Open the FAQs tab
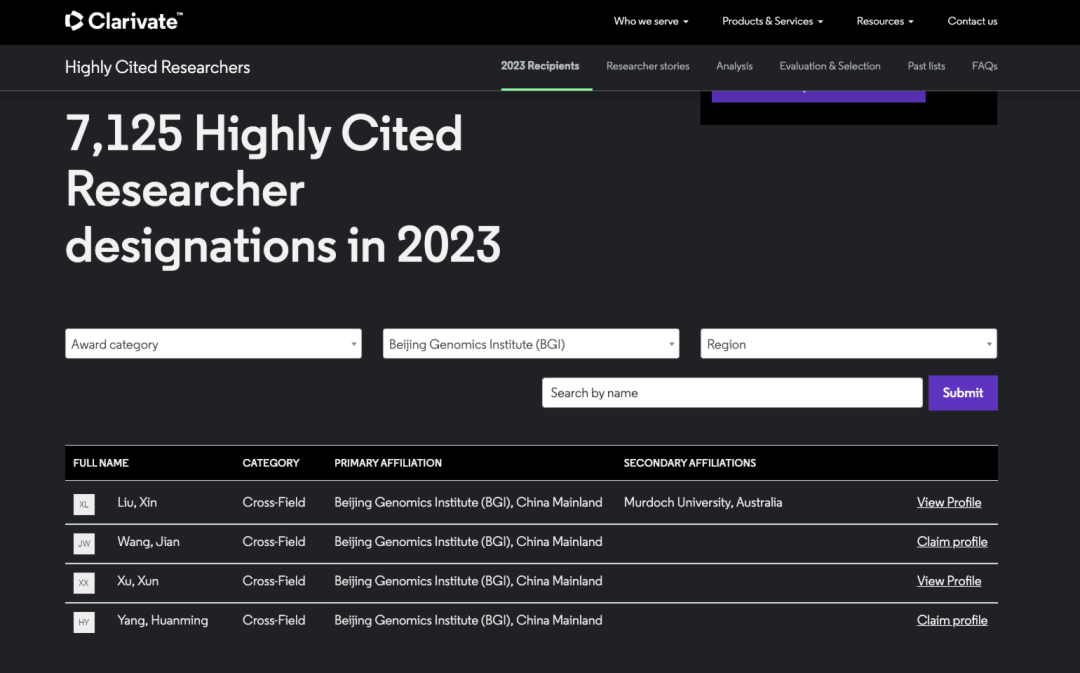Screen dimensions: 1080x673 (x=984, y=66)
